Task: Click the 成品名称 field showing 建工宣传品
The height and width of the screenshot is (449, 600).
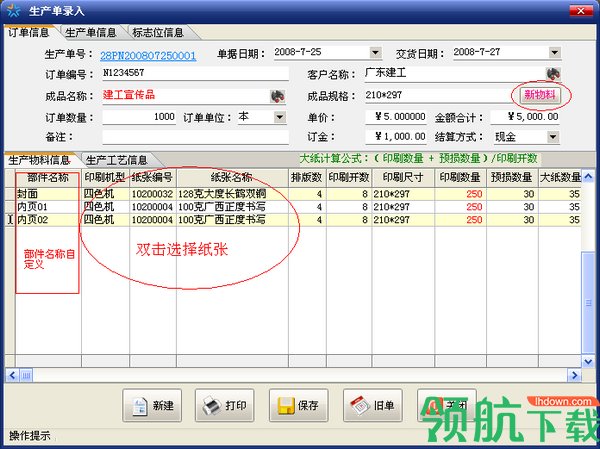Action: 186,96
